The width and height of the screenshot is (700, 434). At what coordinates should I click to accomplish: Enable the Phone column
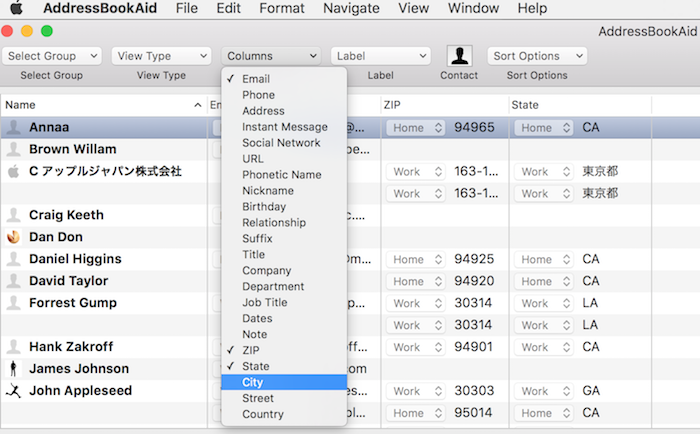pos(284,95)
